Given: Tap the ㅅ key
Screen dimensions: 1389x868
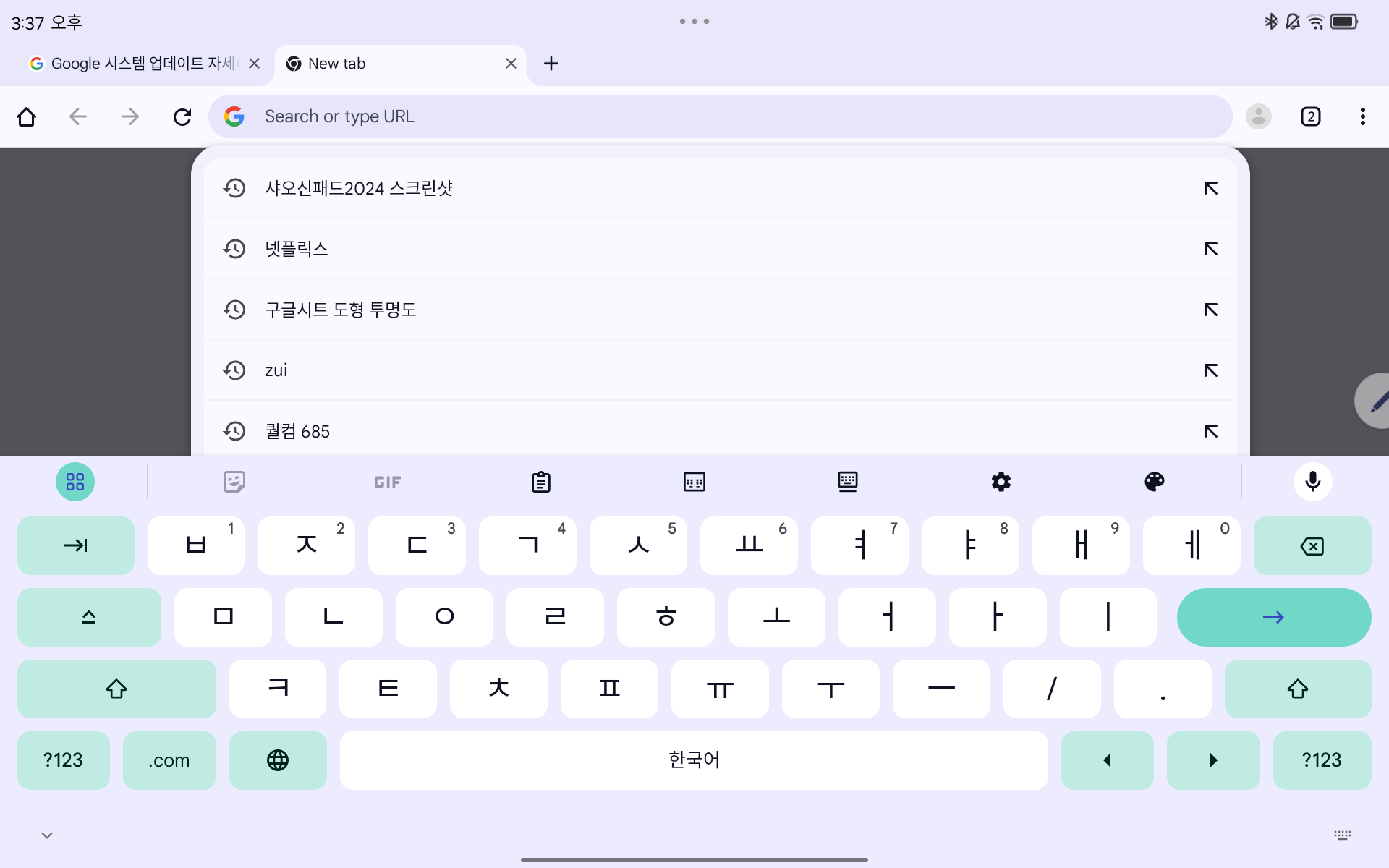Looking at the screenshot, I should click(639, 545).
